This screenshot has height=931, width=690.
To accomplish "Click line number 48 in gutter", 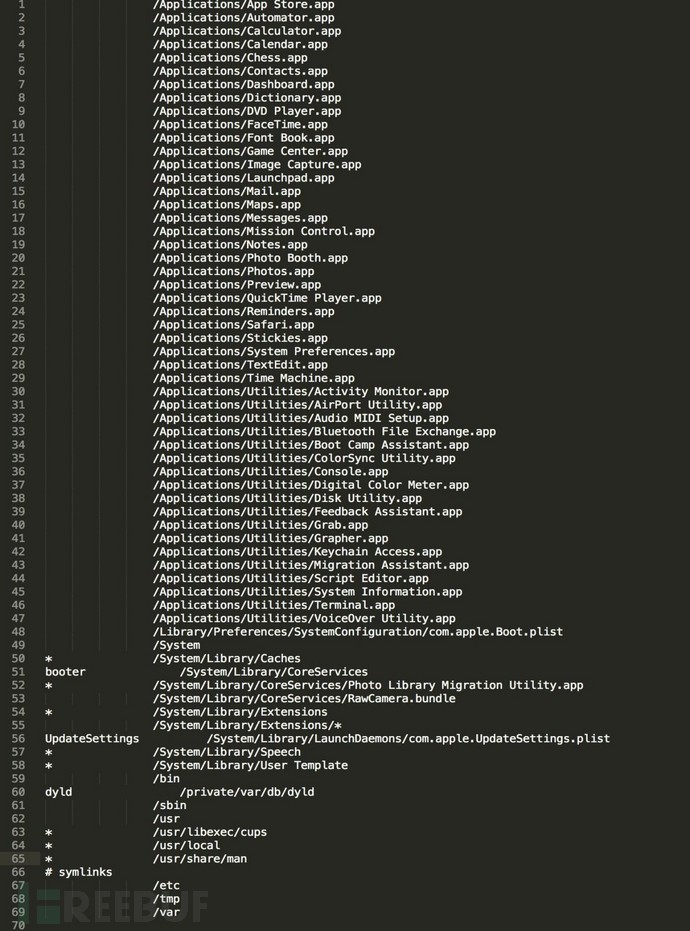I will 19,632.
